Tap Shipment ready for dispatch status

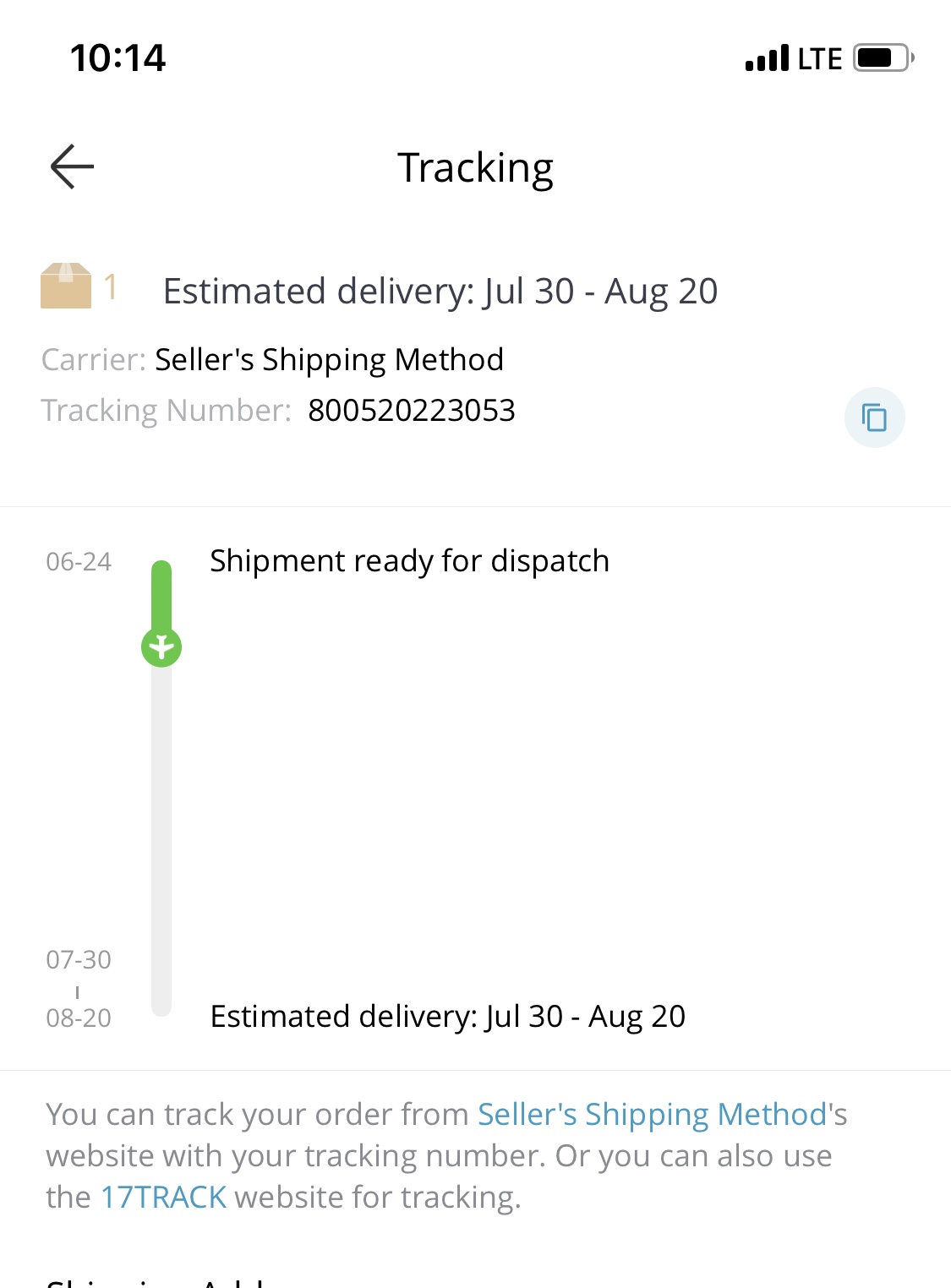pyautogui.click(x=410, y=561)
